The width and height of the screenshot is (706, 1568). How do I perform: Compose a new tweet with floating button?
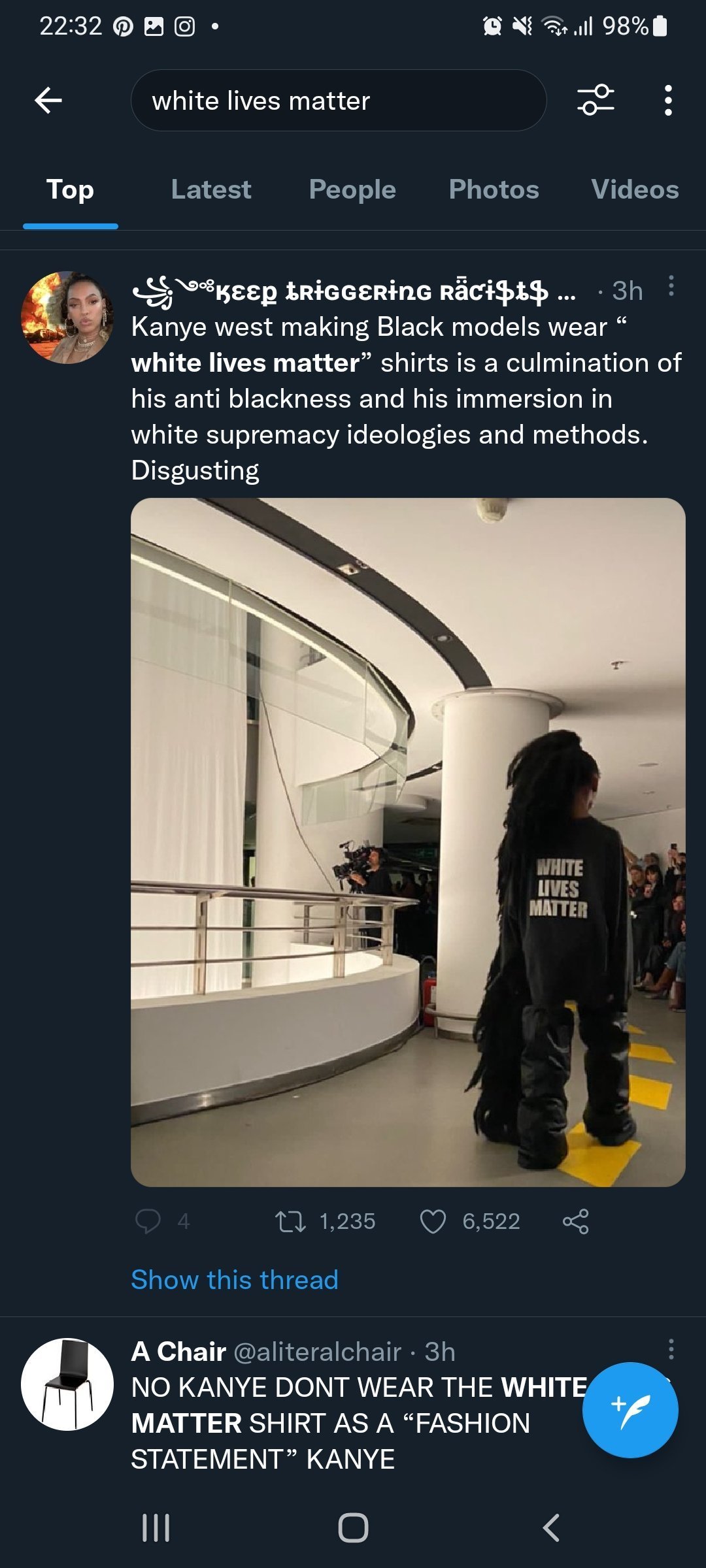tap(630, 1409)
